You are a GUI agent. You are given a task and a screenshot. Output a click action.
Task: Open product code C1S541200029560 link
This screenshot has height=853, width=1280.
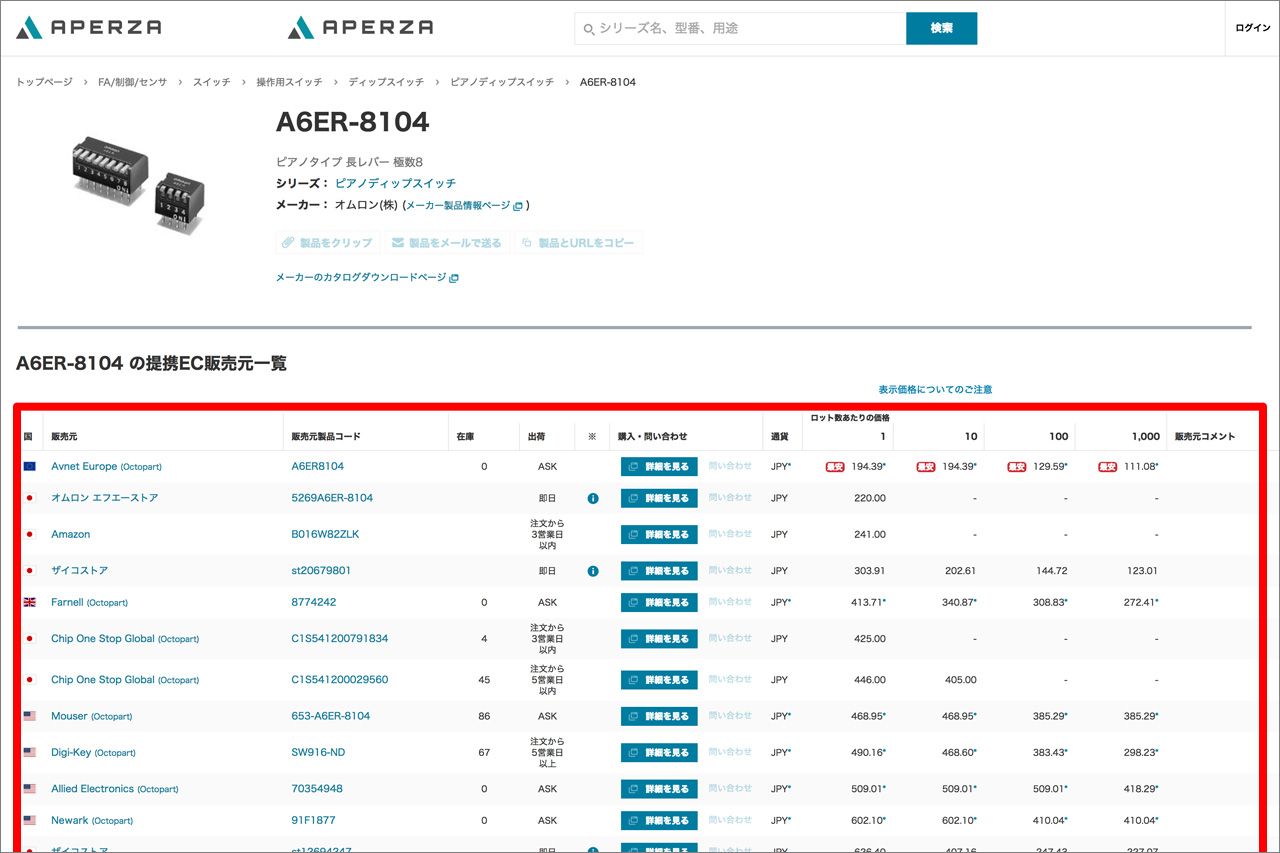[340, 679]
